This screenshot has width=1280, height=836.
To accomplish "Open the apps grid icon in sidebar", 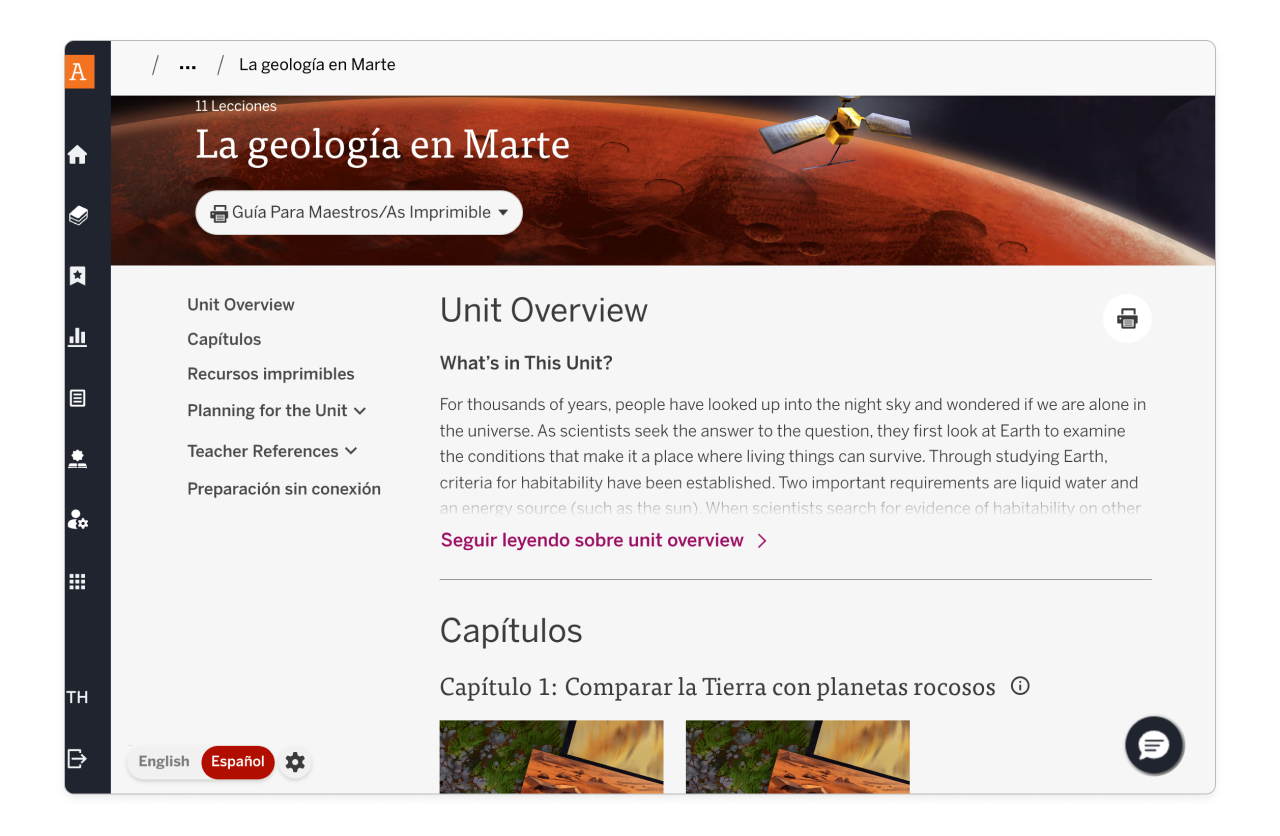I will (x=77, y=580).
